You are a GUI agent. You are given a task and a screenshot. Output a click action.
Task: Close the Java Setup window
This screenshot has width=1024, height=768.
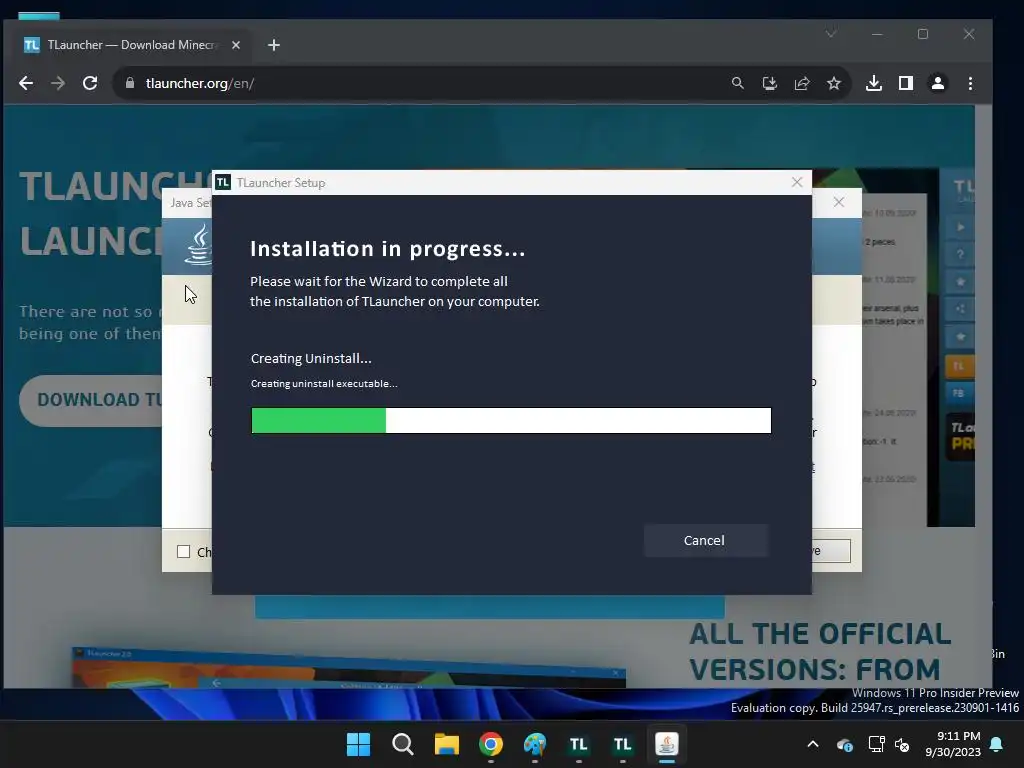pyautogui.click(x=839, y=202)
